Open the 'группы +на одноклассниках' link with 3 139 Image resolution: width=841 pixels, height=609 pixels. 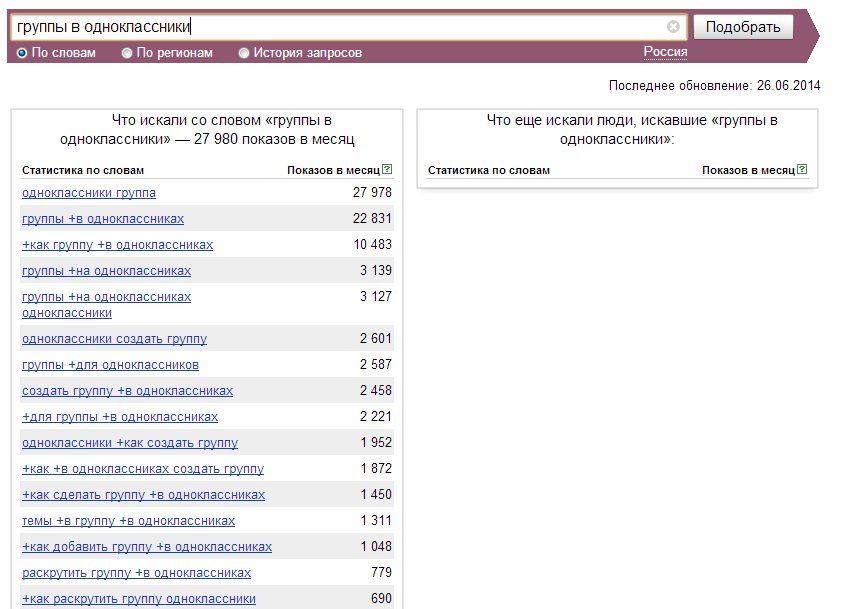pos(106,271)
